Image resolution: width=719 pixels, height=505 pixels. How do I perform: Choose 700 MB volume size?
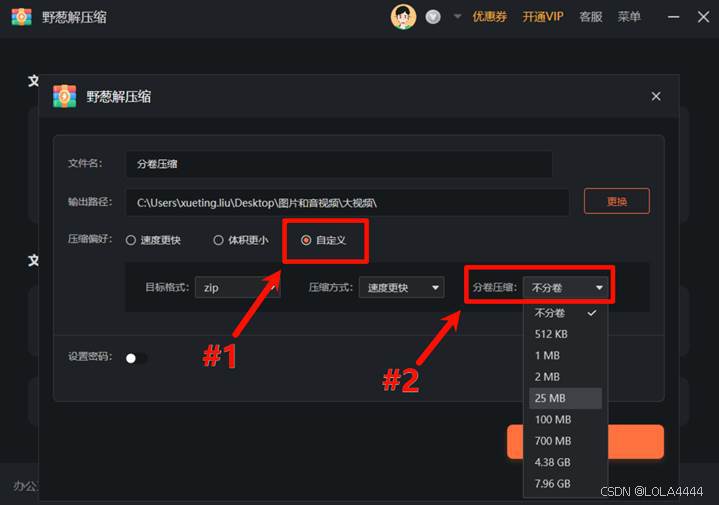pos(565,441)
